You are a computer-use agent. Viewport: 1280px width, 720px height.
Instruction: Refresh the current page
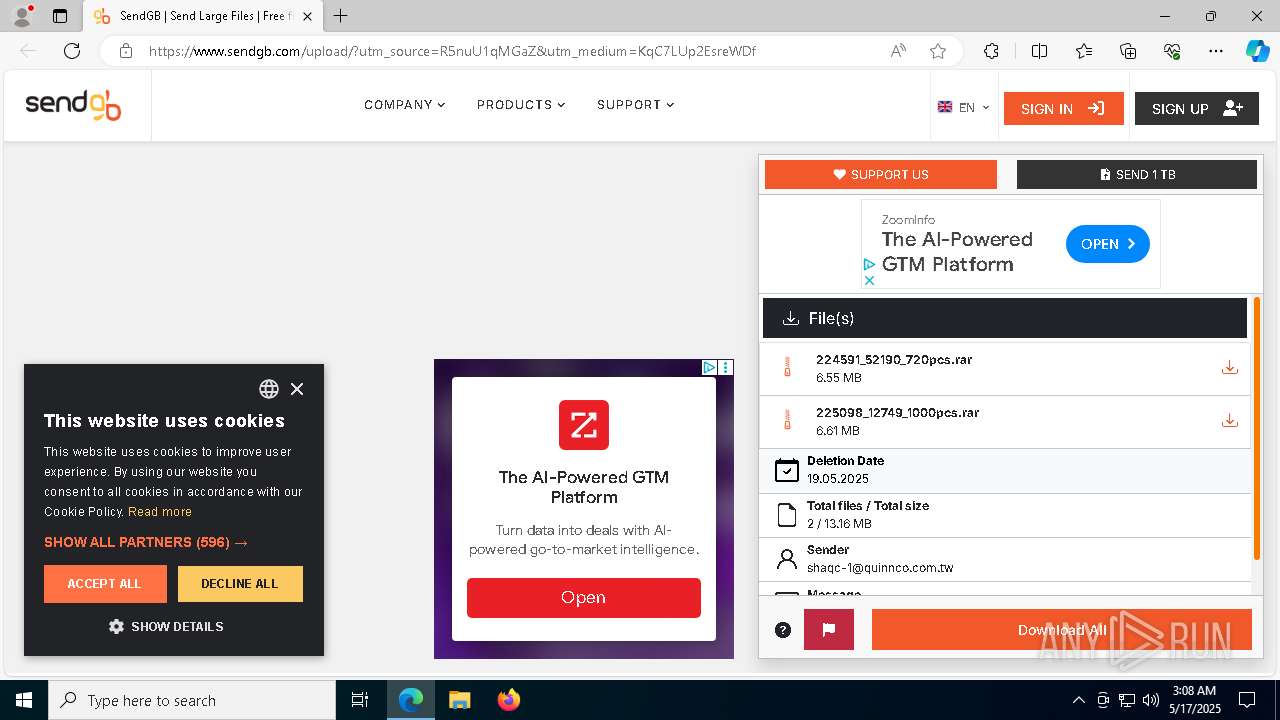72,51
